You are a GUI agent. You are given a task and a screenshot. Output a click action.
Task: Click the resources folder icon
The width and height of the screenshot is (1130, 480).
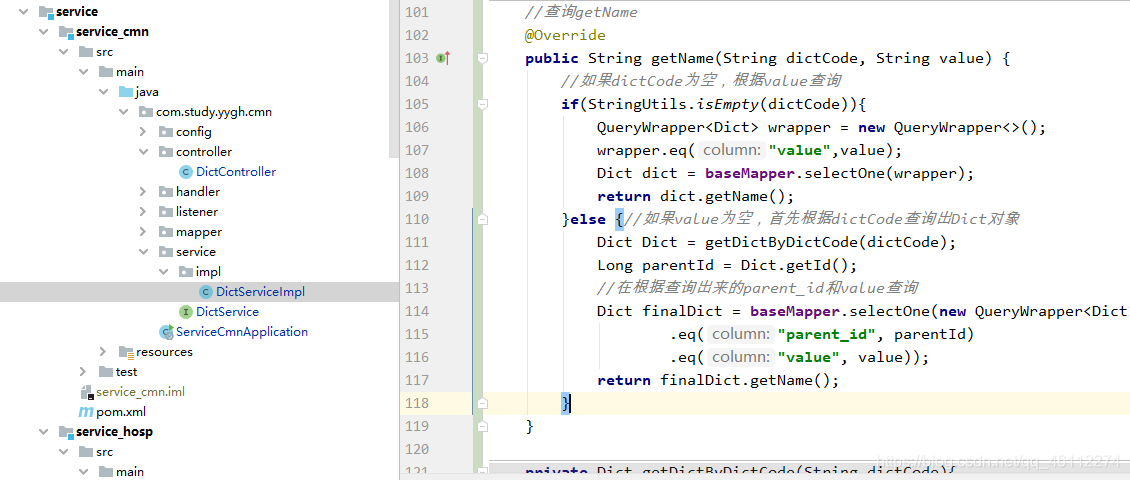pos(125,352)
